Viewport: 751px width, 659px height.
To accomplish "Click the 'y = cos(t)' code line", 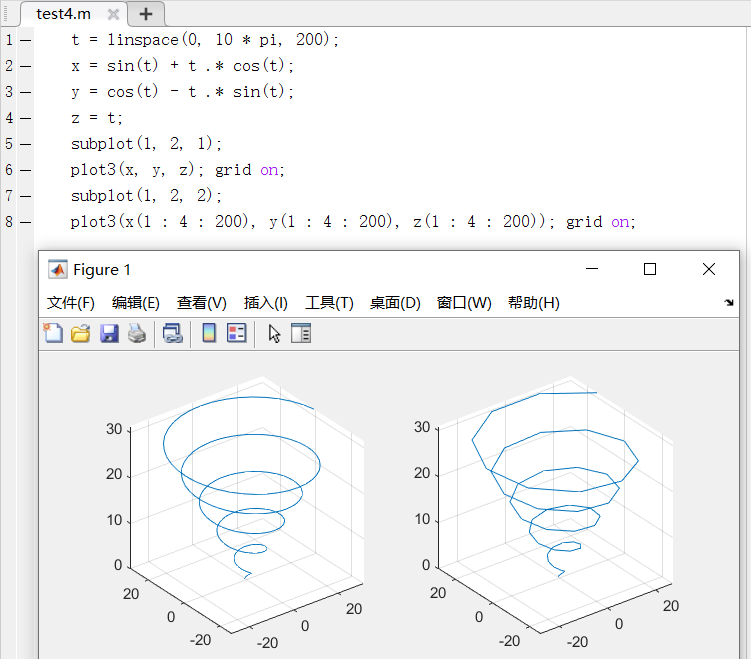I will [x=182, y=91].
